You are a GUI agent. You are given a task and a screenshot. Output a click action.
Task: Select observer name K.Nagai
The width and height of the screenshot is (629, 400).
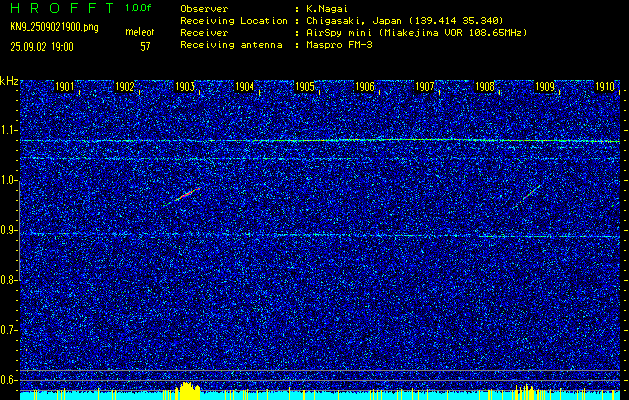pyautogui.click(x=327, y=8)
